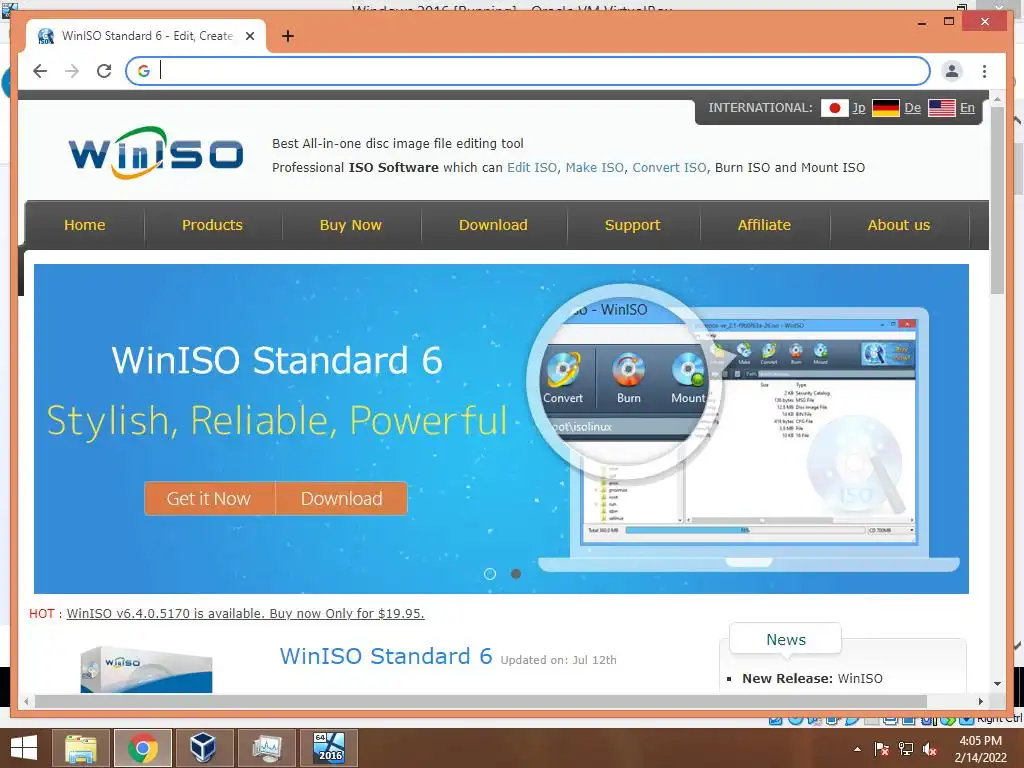Go back using the browser back arrow
1024x768 pixels.
click(40, 71)
